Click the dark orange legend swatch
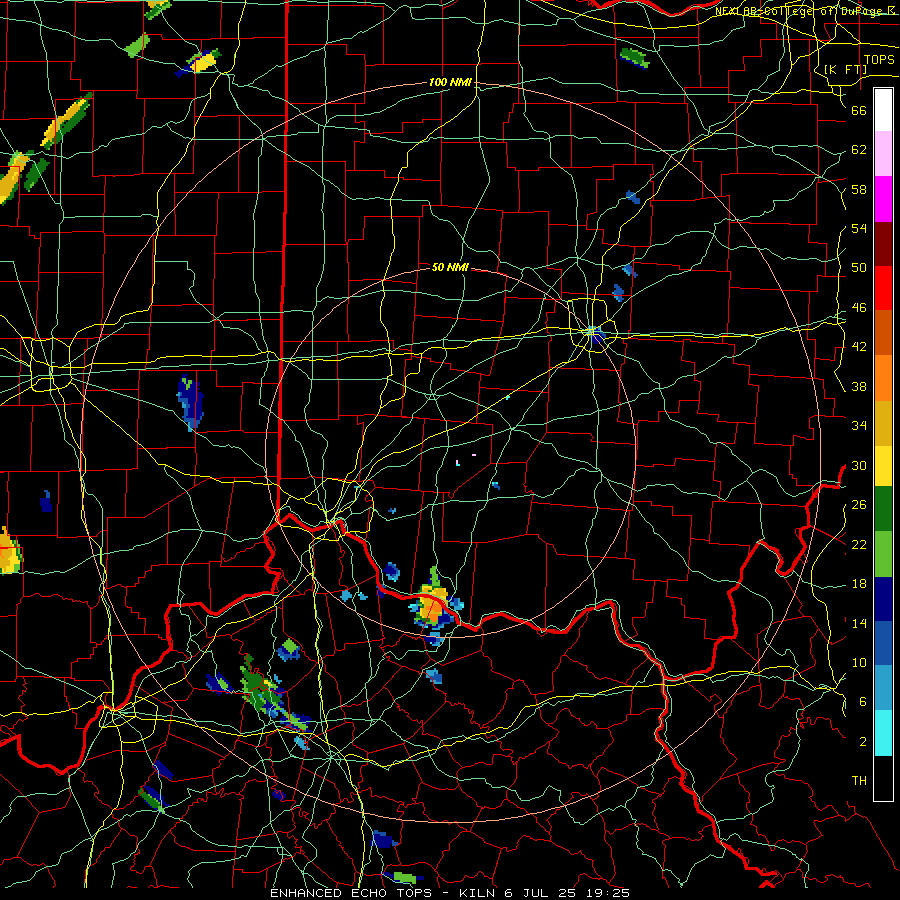The width and height of the screenshot is (900, 900). coord(883,332)
